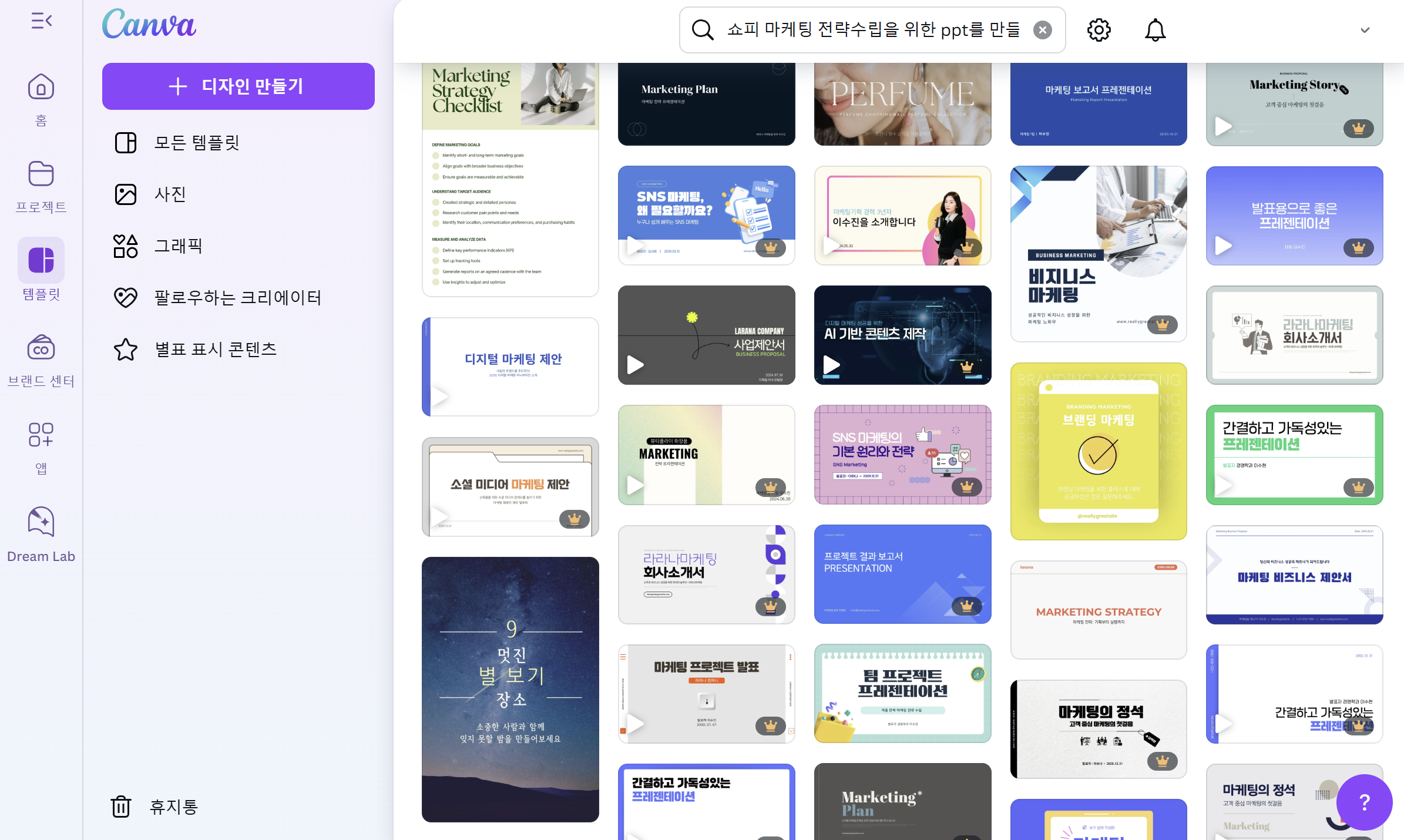Select 별표 표시 콘텐츠 menu item
This screenshot has width=1404, height=840.
[x=239, y=350]
